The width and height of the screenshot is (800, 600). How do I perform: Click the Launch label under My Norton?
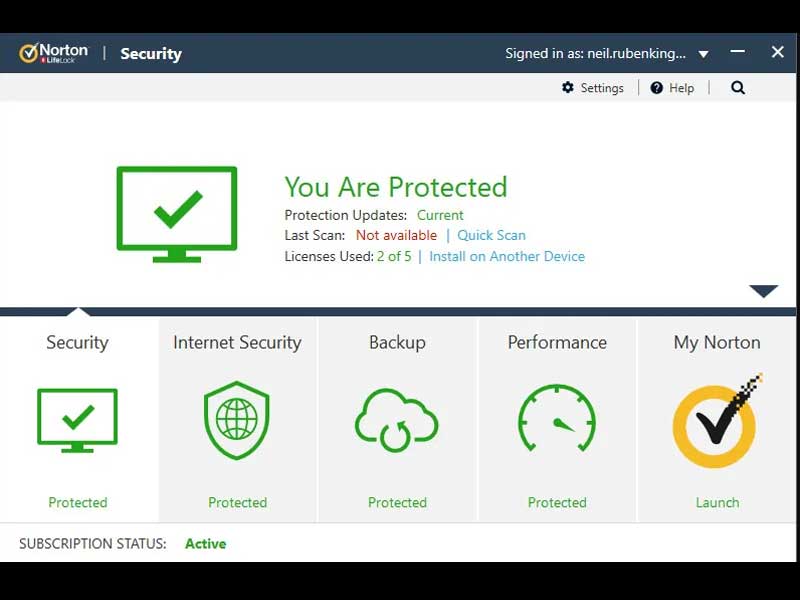(x=717, y=502)
